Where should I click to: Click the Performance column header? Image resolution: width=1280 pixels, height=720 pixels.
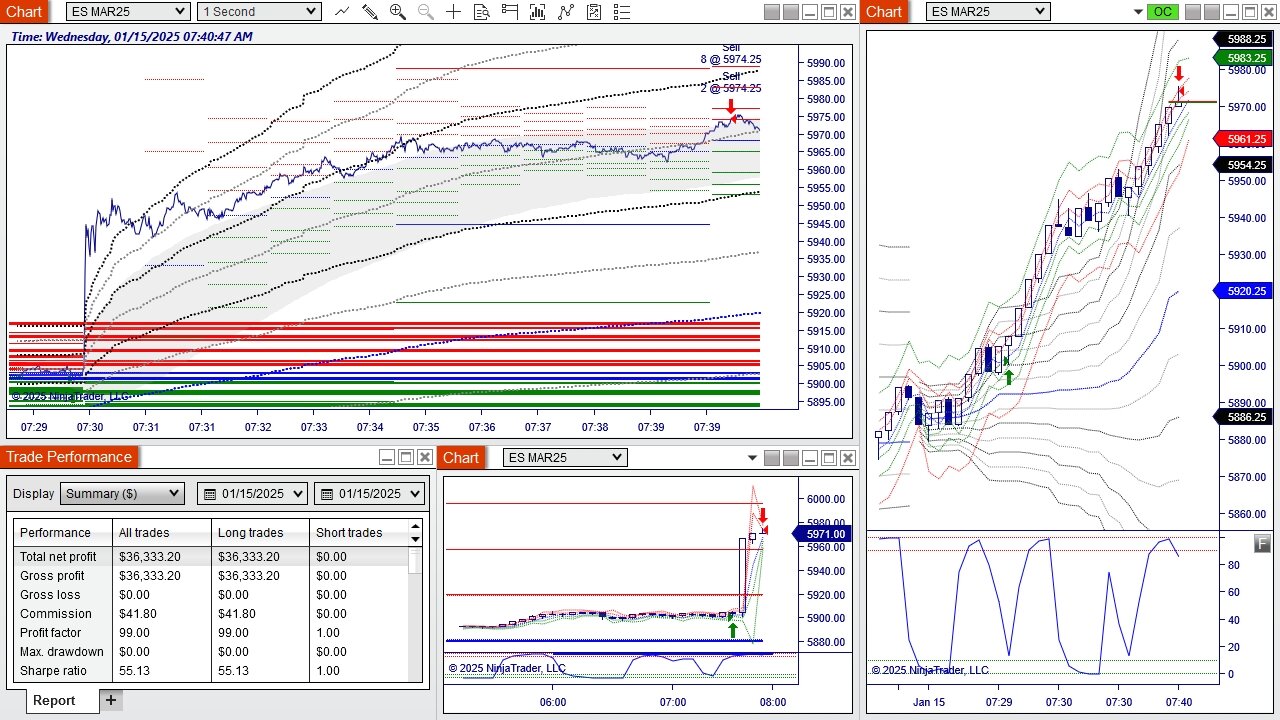pyautogui.click(x=62, y=532)
